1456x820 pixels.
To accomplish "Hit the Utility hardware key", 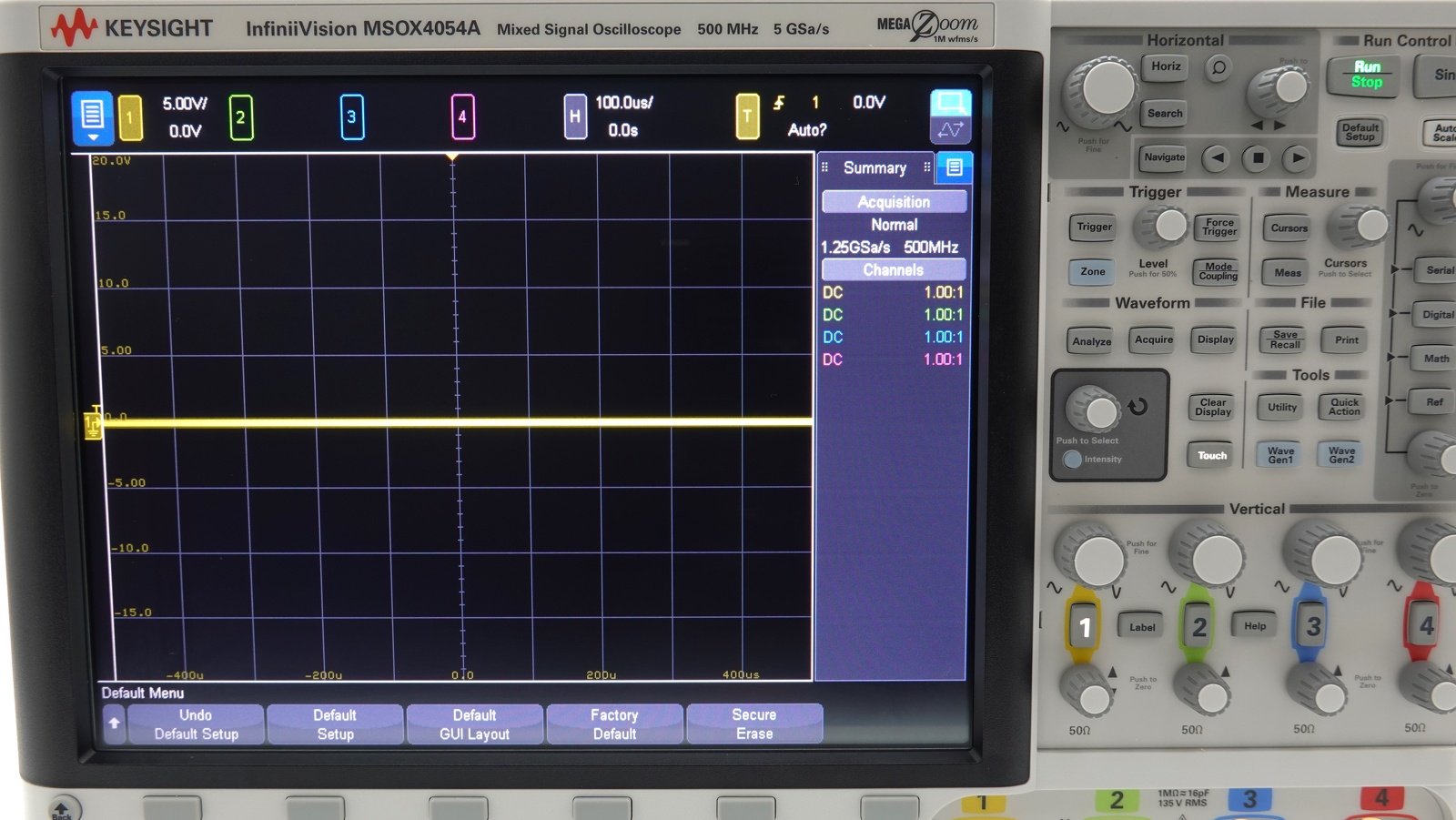I will pos(1281,408).
